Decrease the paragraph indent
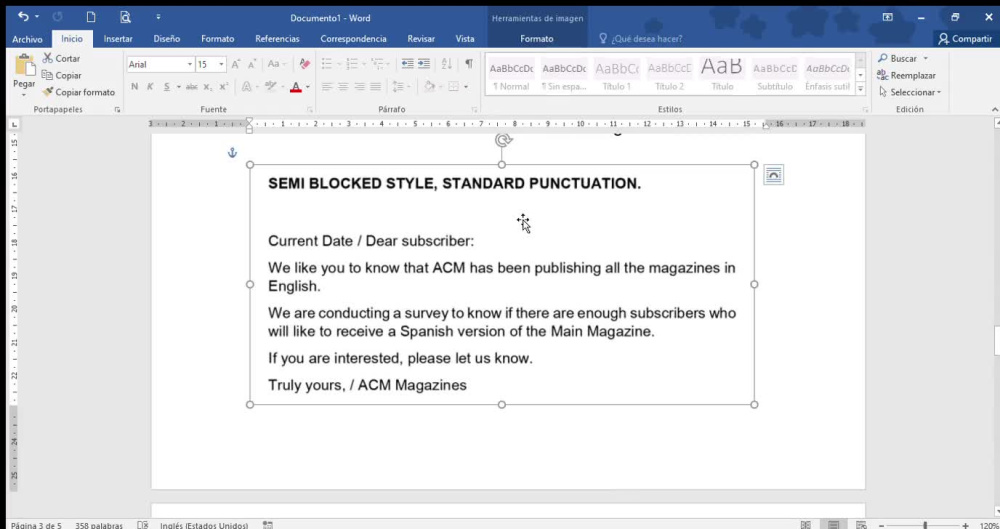The image size is (1000, 529). coord(408,64)
